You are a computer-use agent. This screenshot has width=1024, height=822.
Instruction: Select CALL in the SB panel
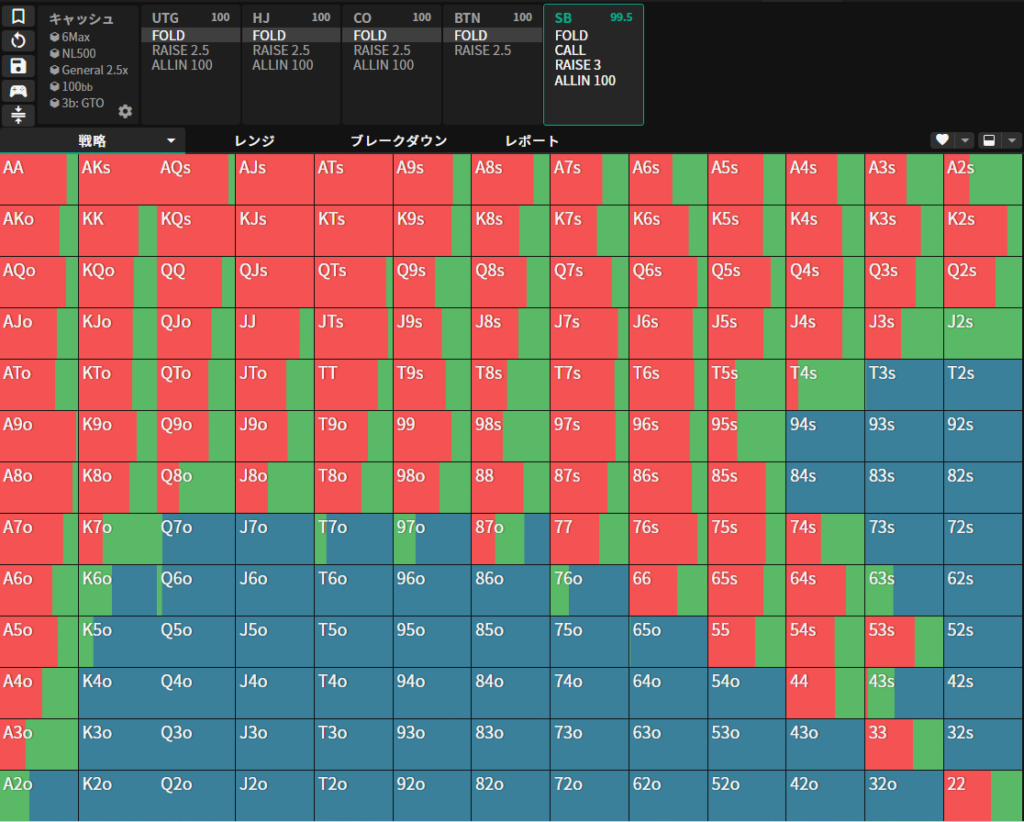[x=571, y=50]
